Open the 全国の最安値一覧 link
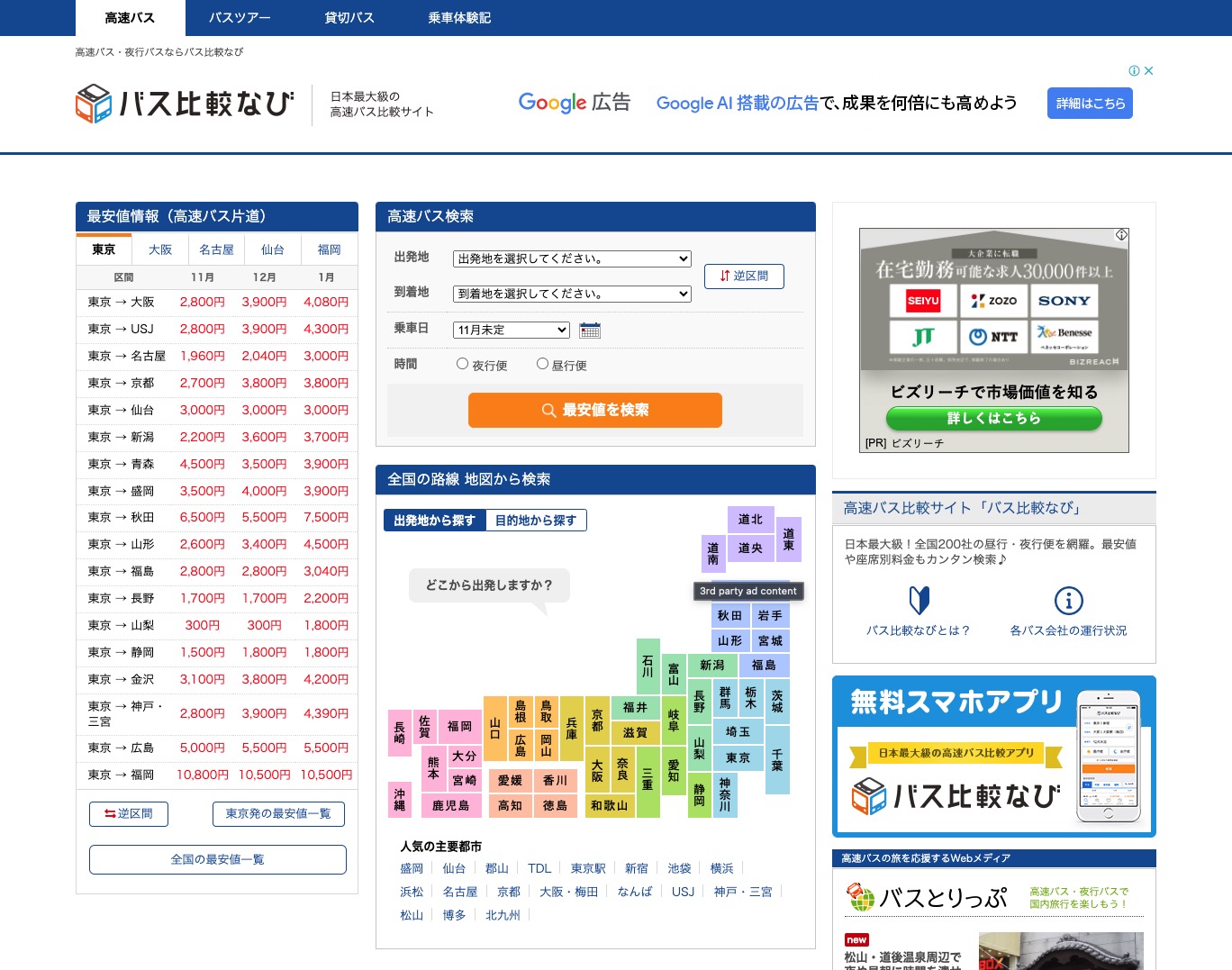The width and height of the screenshot is (1232, 970). 217,859
